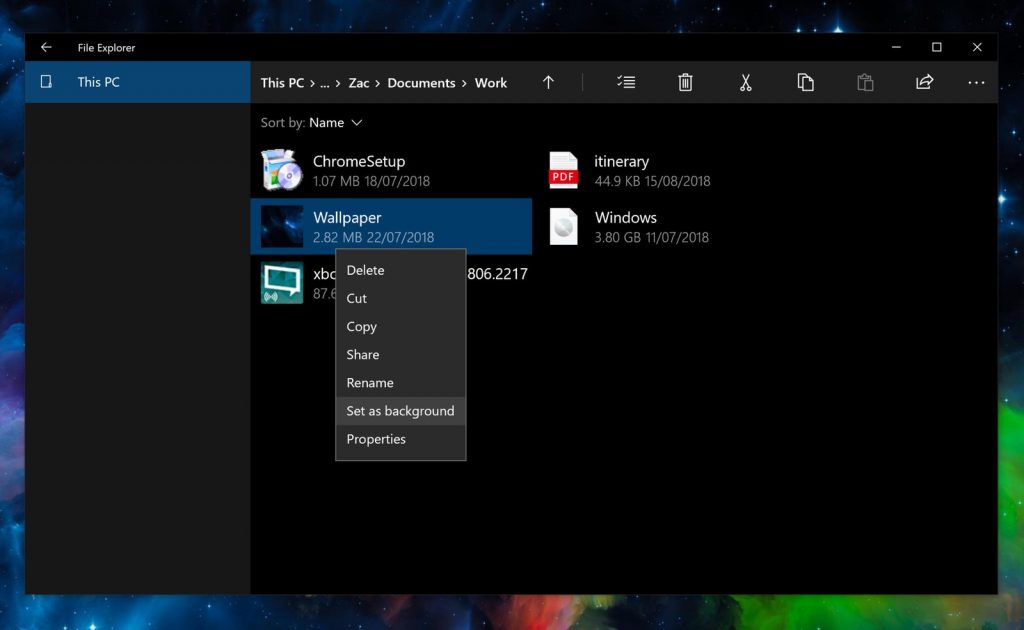Open the itinerary PDF file icon
The height and width of the screenshot is (630, 1024).
[x=563, y=170]
